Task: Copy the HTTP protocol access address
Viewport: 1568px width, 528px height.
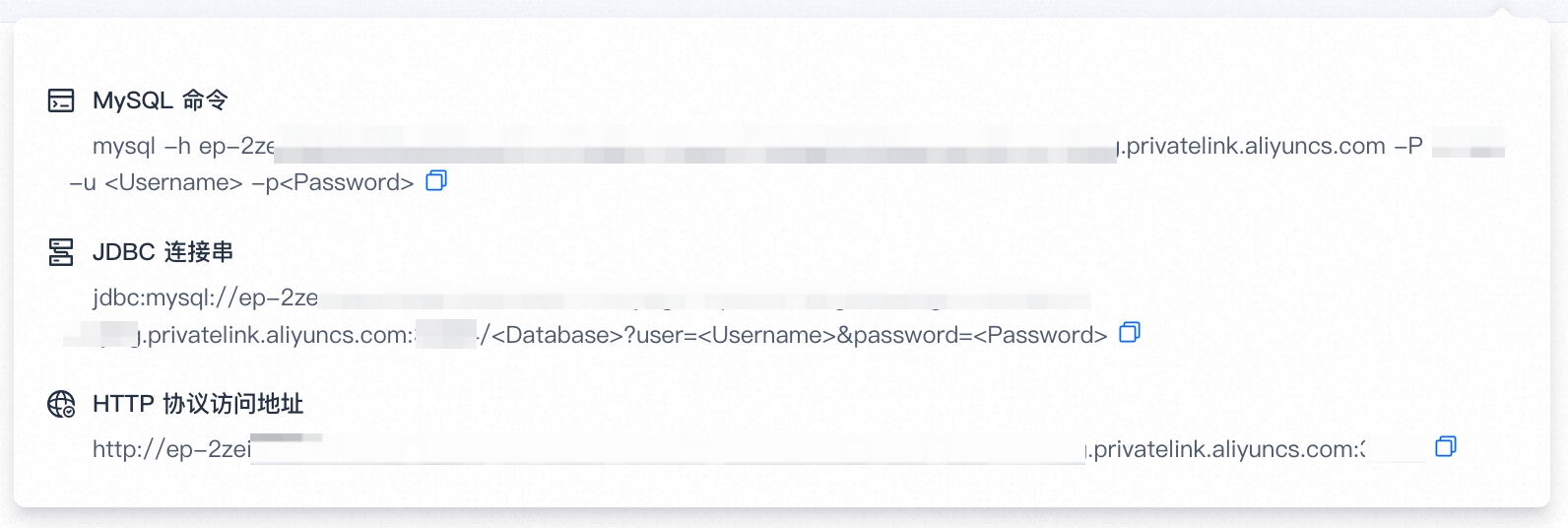Action: tap(1445, 446)
